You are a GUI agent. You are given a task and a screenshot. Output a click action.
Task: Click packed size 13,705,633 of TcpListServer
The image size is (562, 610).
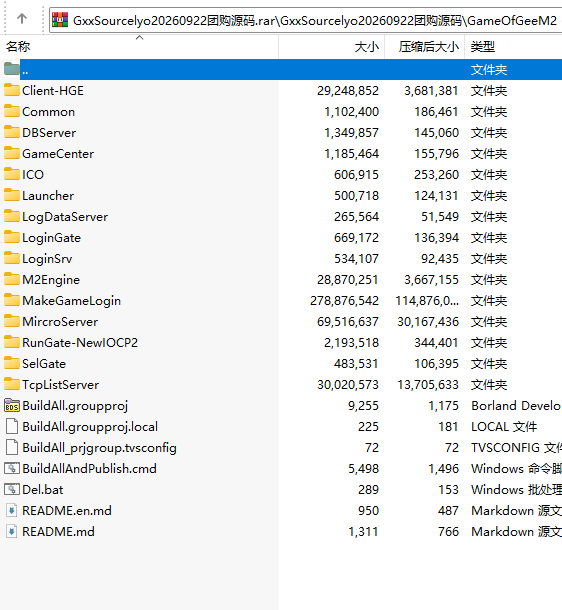pos(428,385)
